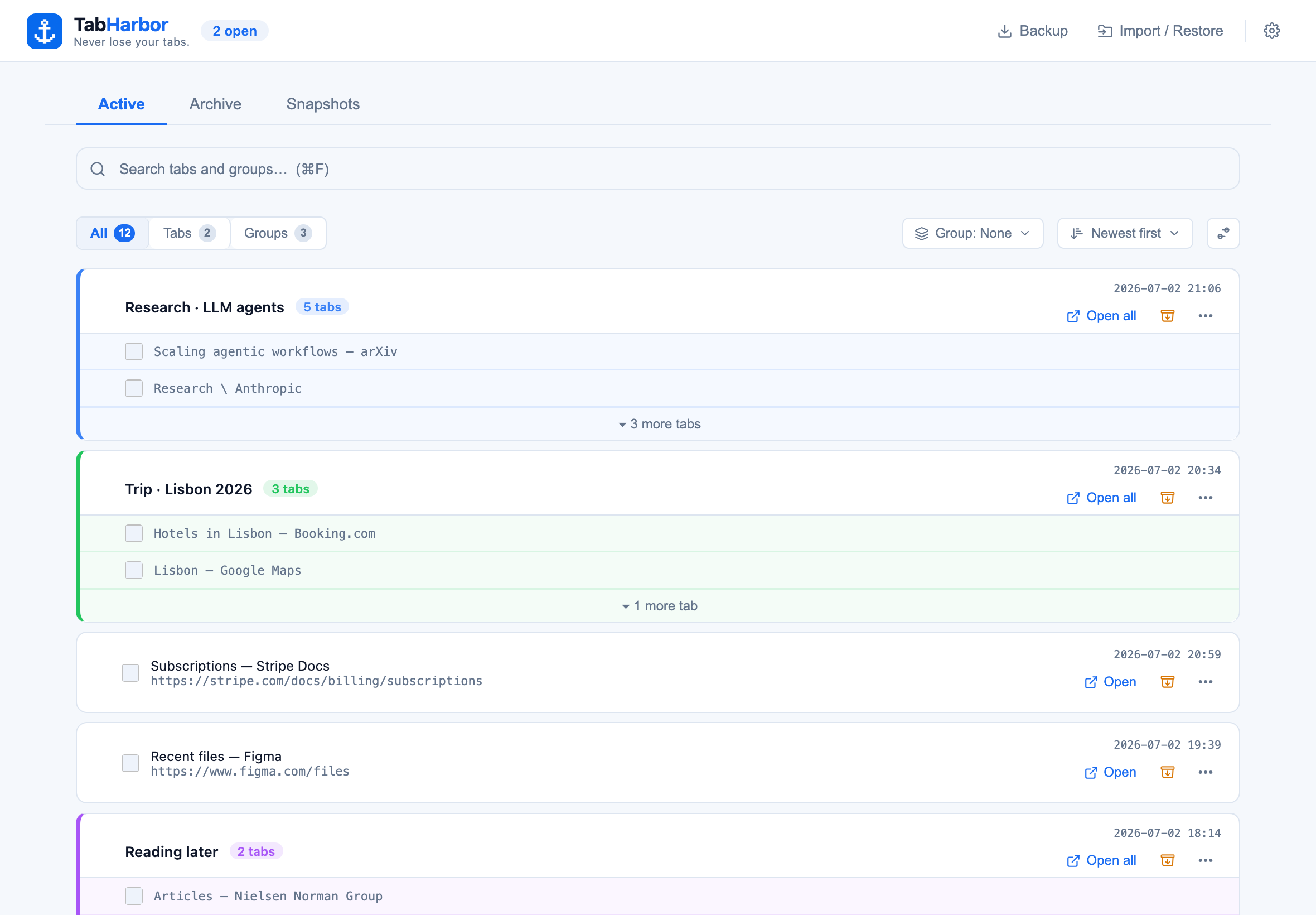This screenshot has height=915, width=1316.
Task: Click the Scaling agentic workflows — arXiv title
Action: [275, 351]
